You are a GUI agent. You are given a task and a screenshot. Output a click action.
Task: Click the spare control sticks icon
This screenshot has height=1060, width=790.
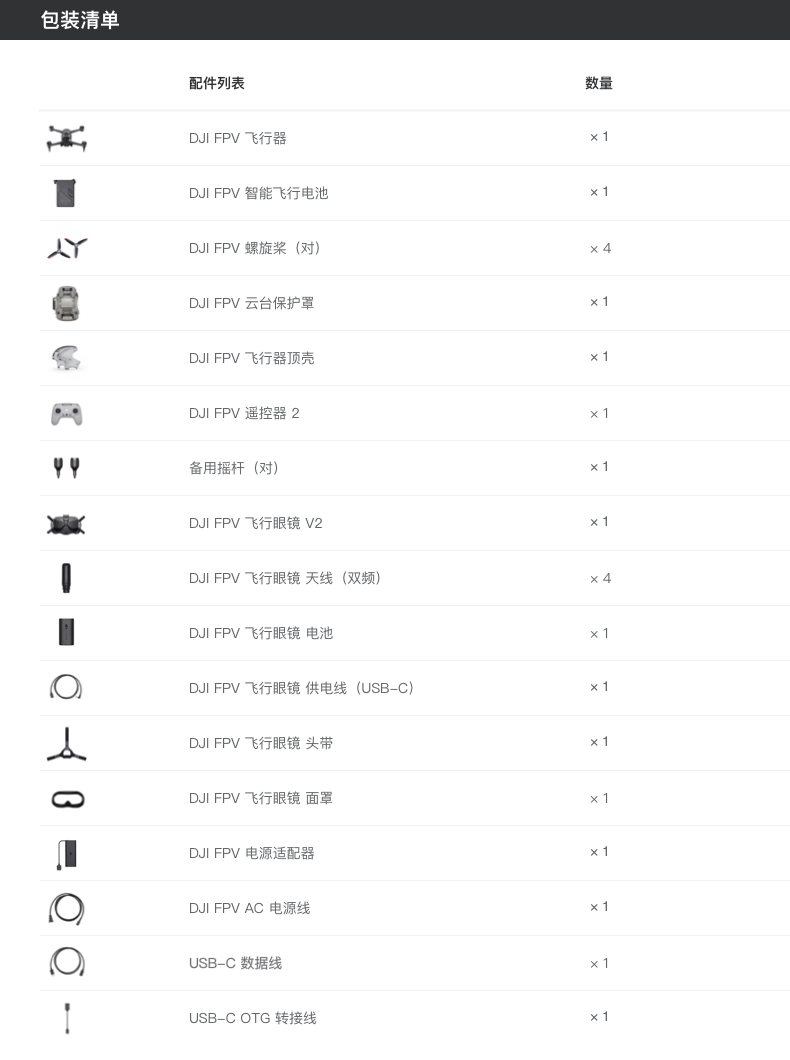(x=66, y=468)
